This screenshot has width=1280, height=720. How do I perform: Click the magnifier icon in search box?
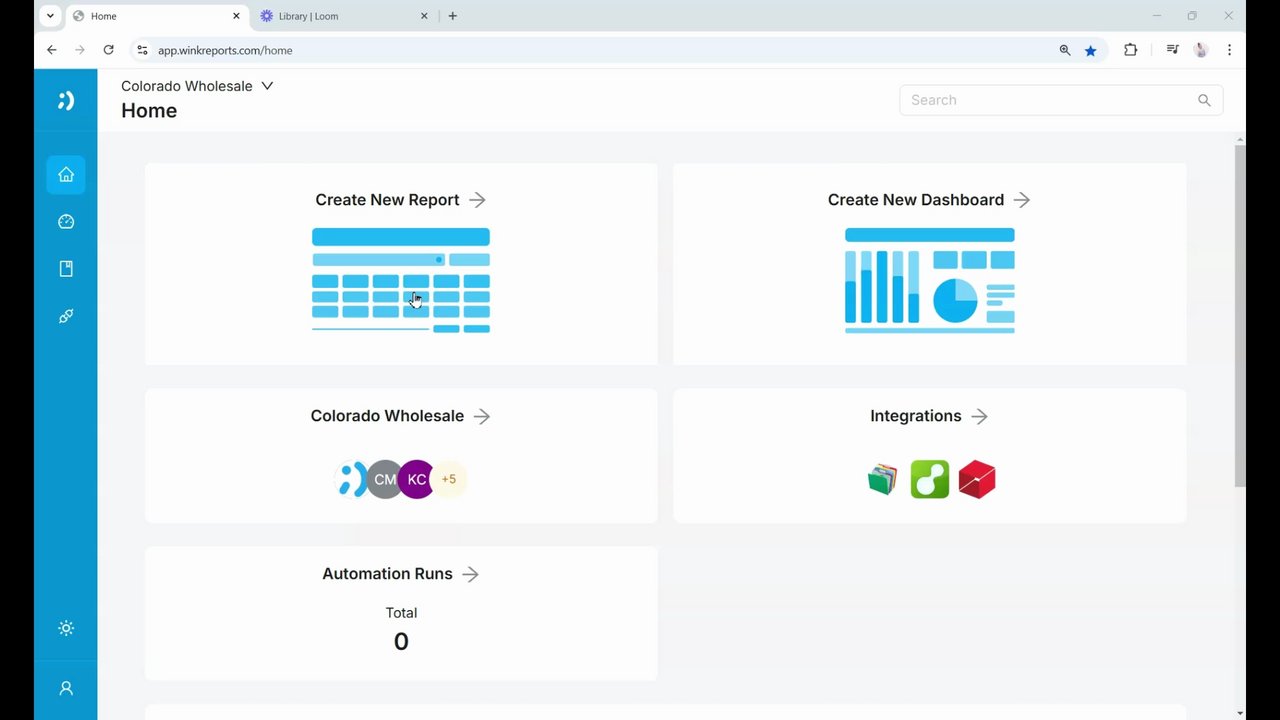pos(1204,100)
